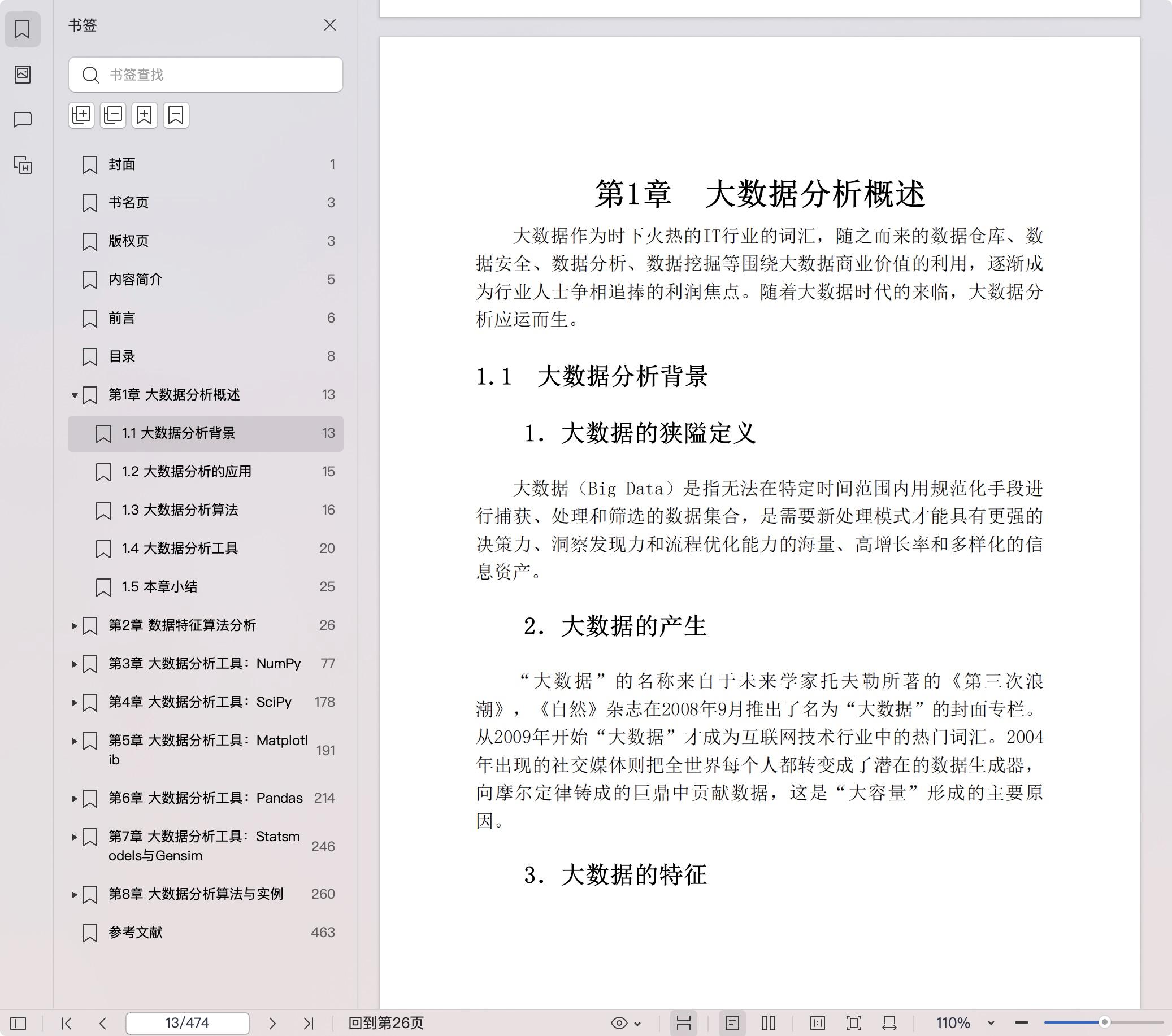Click page number 260 for 第8章
Image resolution: width=1172 pixels, height=1036 pixels.
click(323, 894)
